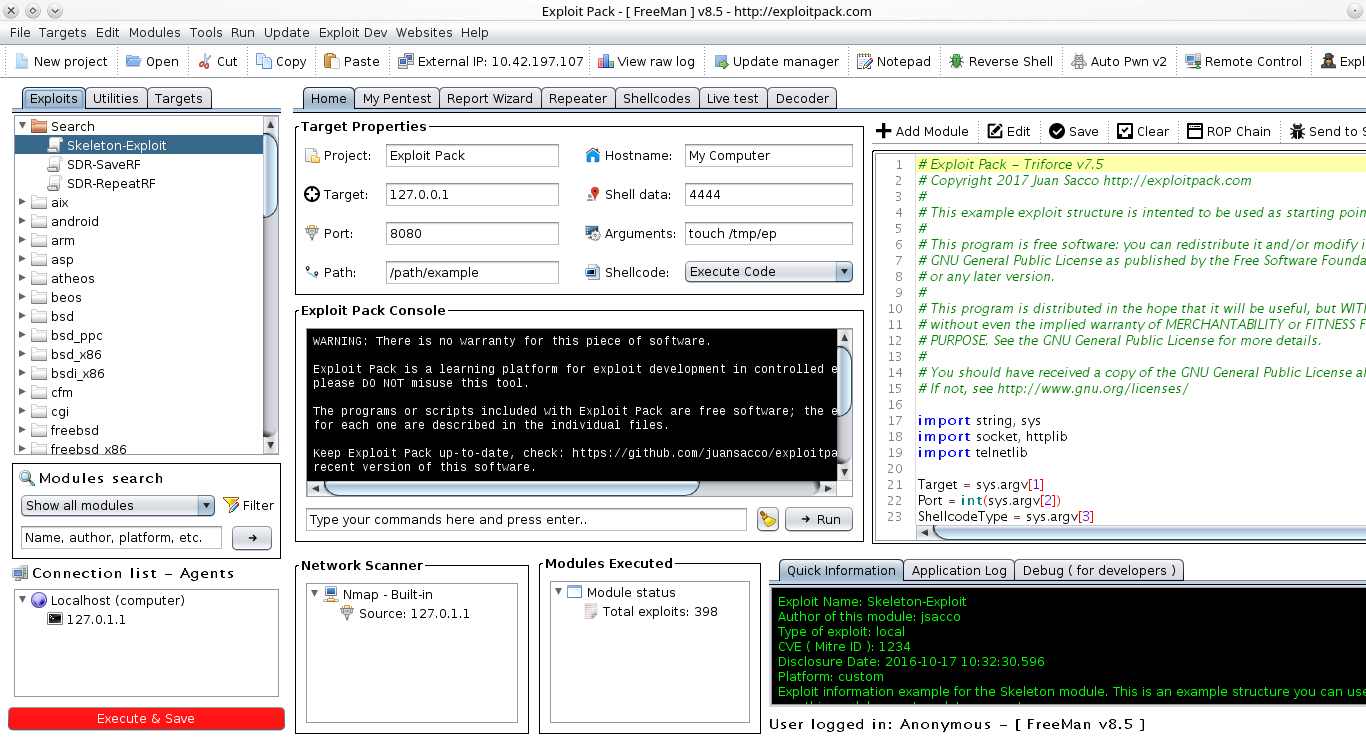1366x742 pixels.
Task: Open the File menu
Action: click(x=20, y=32)
